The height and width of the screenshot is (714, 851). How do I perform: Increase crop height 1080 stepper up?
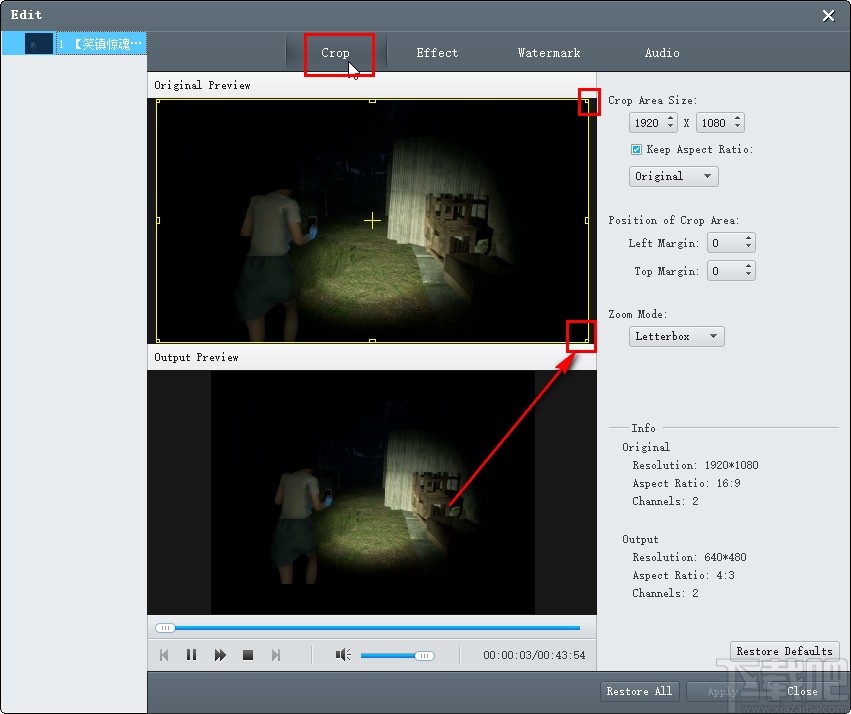point(738,118)
